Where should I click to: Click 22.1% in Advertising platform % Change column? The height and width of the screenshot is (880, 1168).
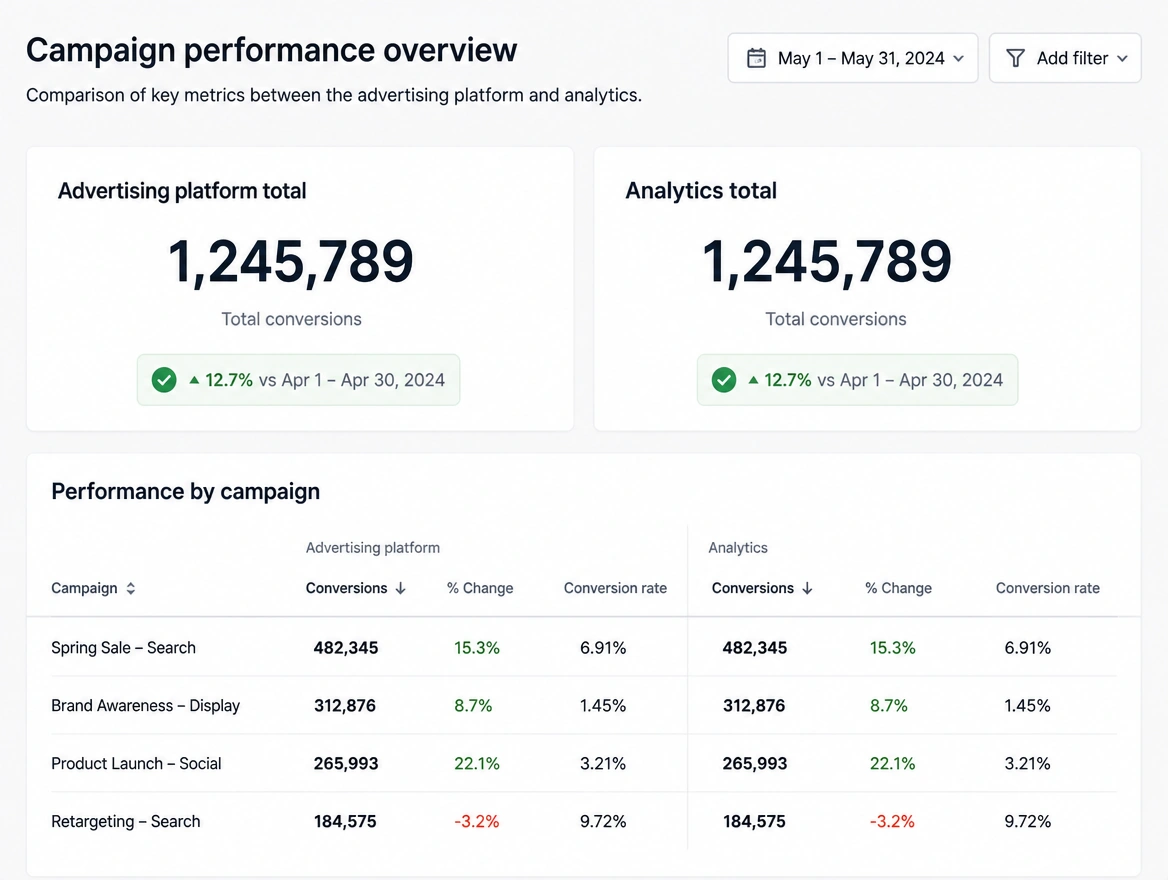477,764
